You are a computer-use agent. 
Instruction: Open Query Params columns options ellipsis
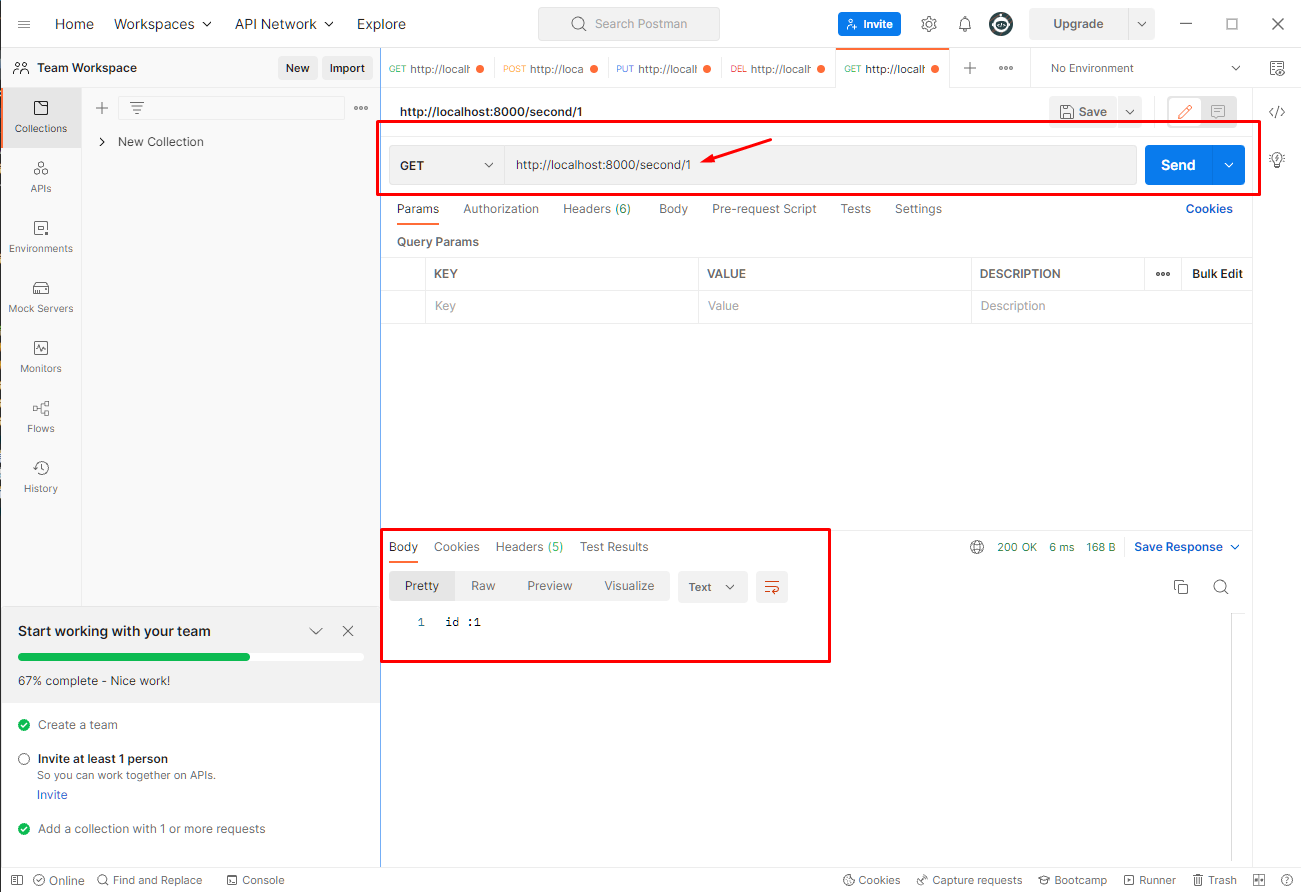click(x=1163, y=274)
